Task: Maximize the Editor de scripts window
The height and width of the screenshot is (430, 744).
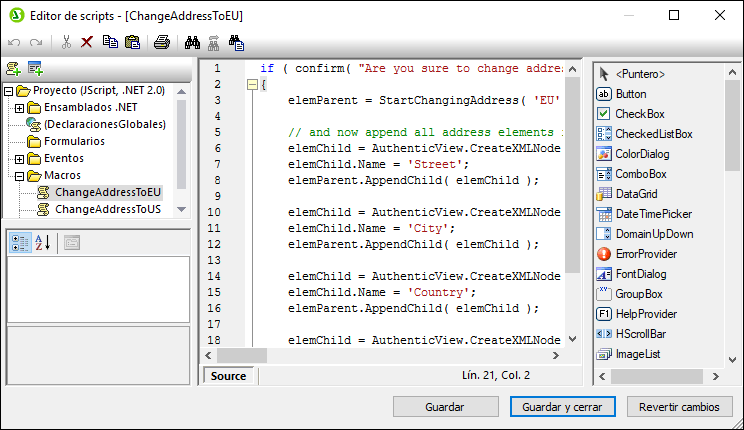Action: pyautogui.click(x=674, y=15)
